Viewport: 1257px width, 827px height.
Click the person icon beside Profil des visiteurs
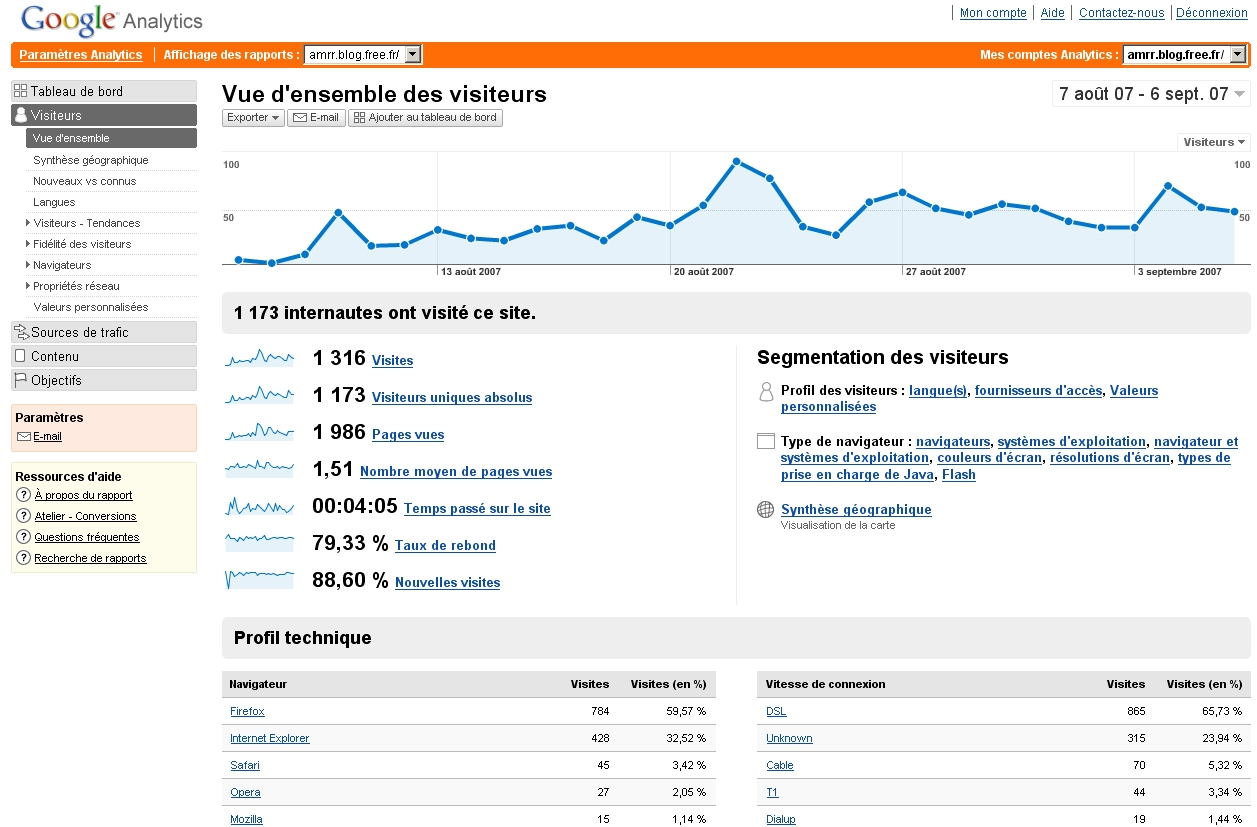[766, 391]
